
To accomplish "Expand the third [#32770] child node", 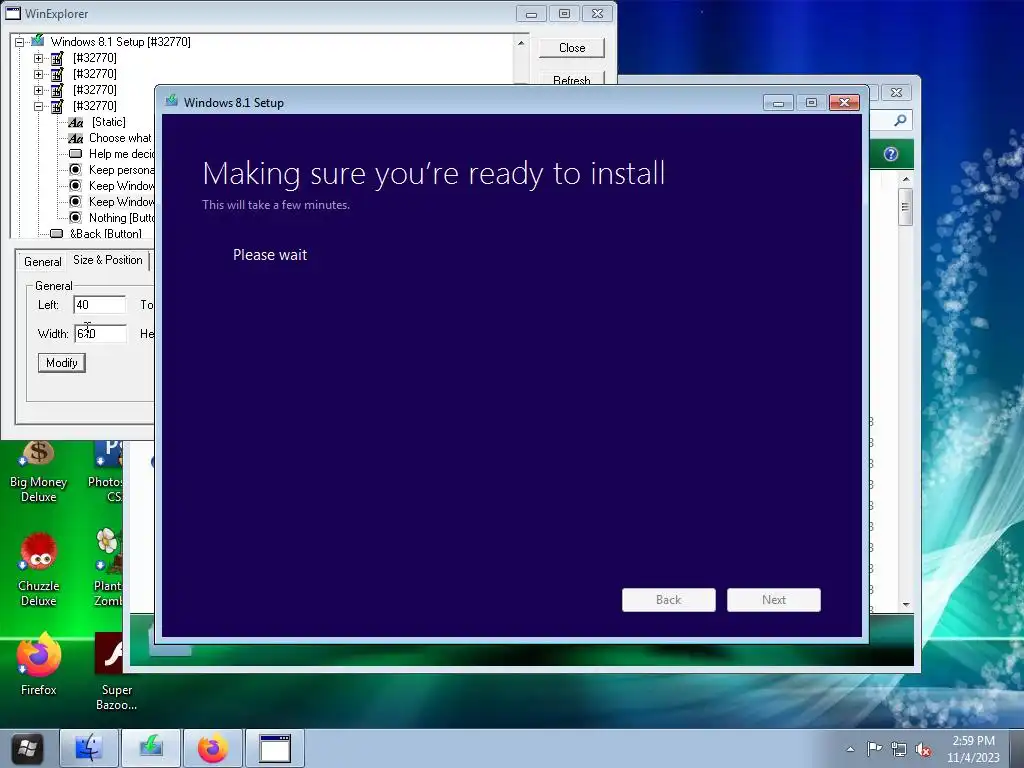I will 39,90.
